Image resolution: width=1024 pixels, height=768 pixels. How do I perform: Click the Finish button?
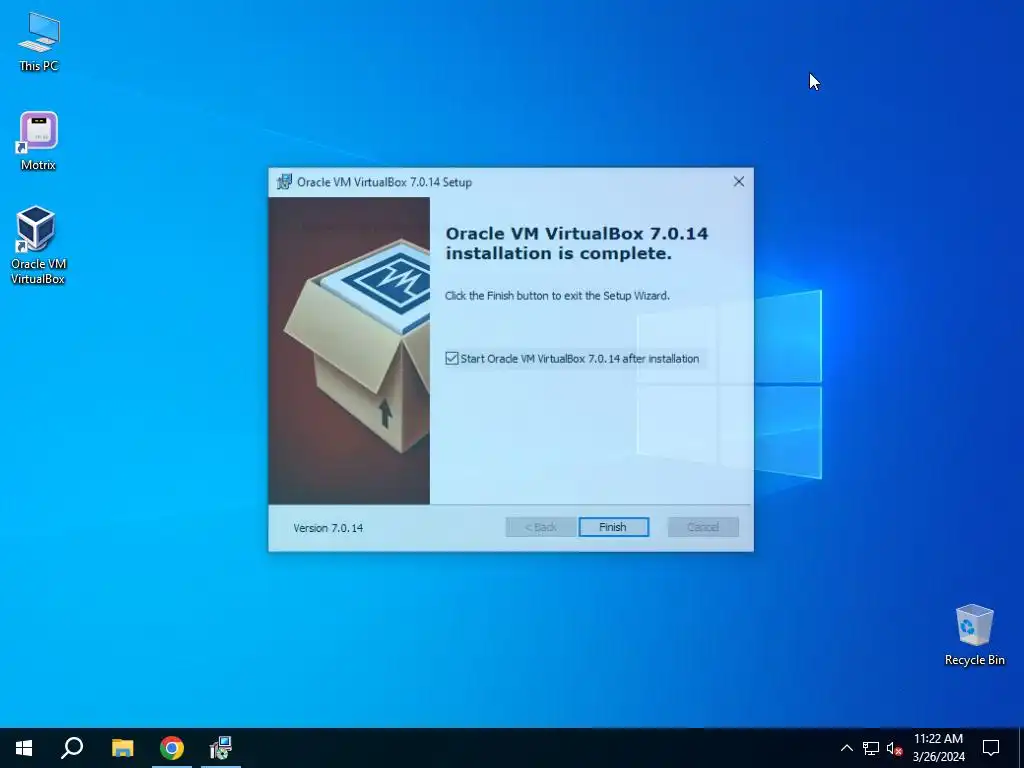click(613, 527)
